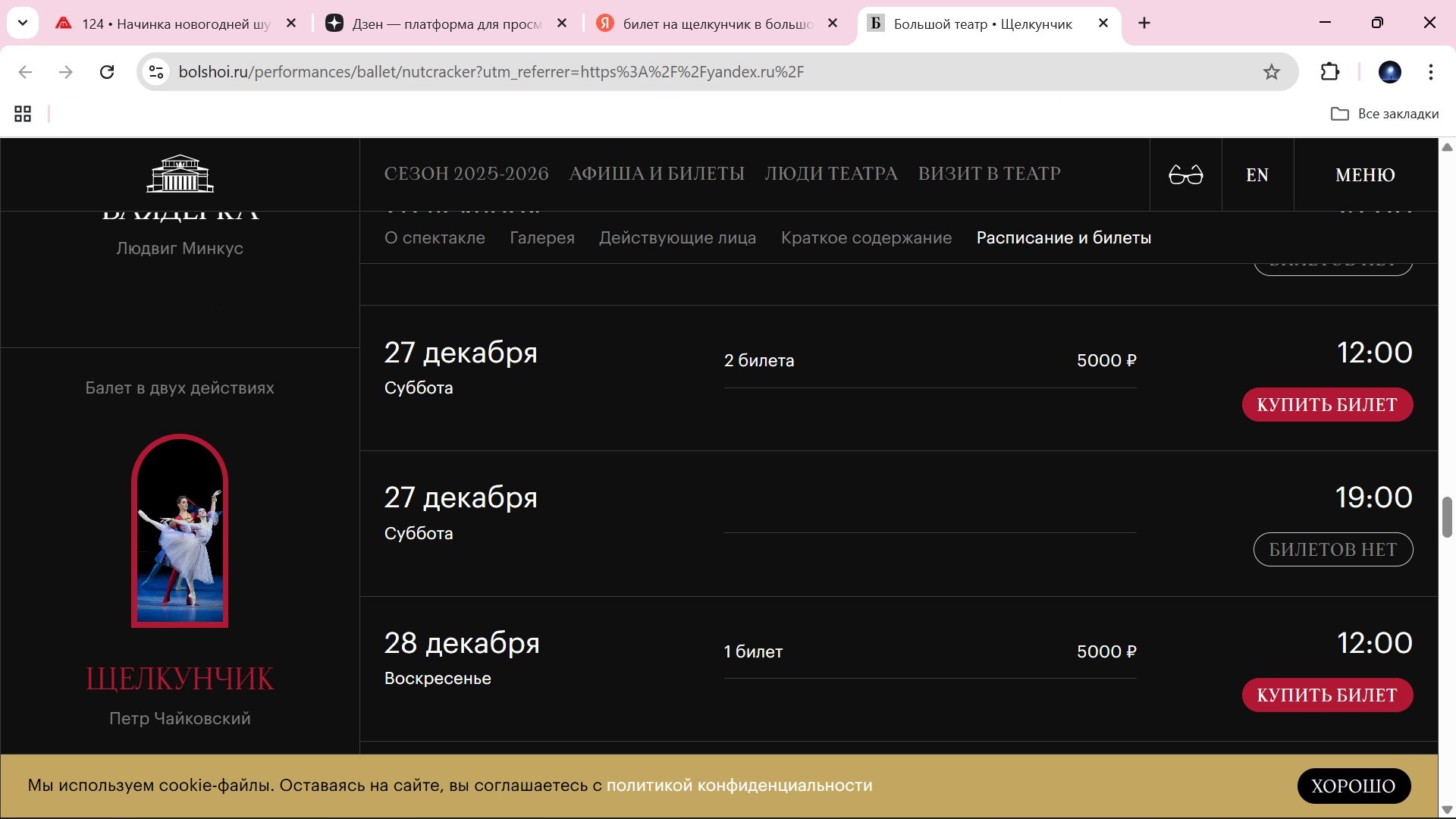Open the Chrome profile avatar
Image resolution: width=1456 pixels, height=819 pixels.
point(1389,72)
